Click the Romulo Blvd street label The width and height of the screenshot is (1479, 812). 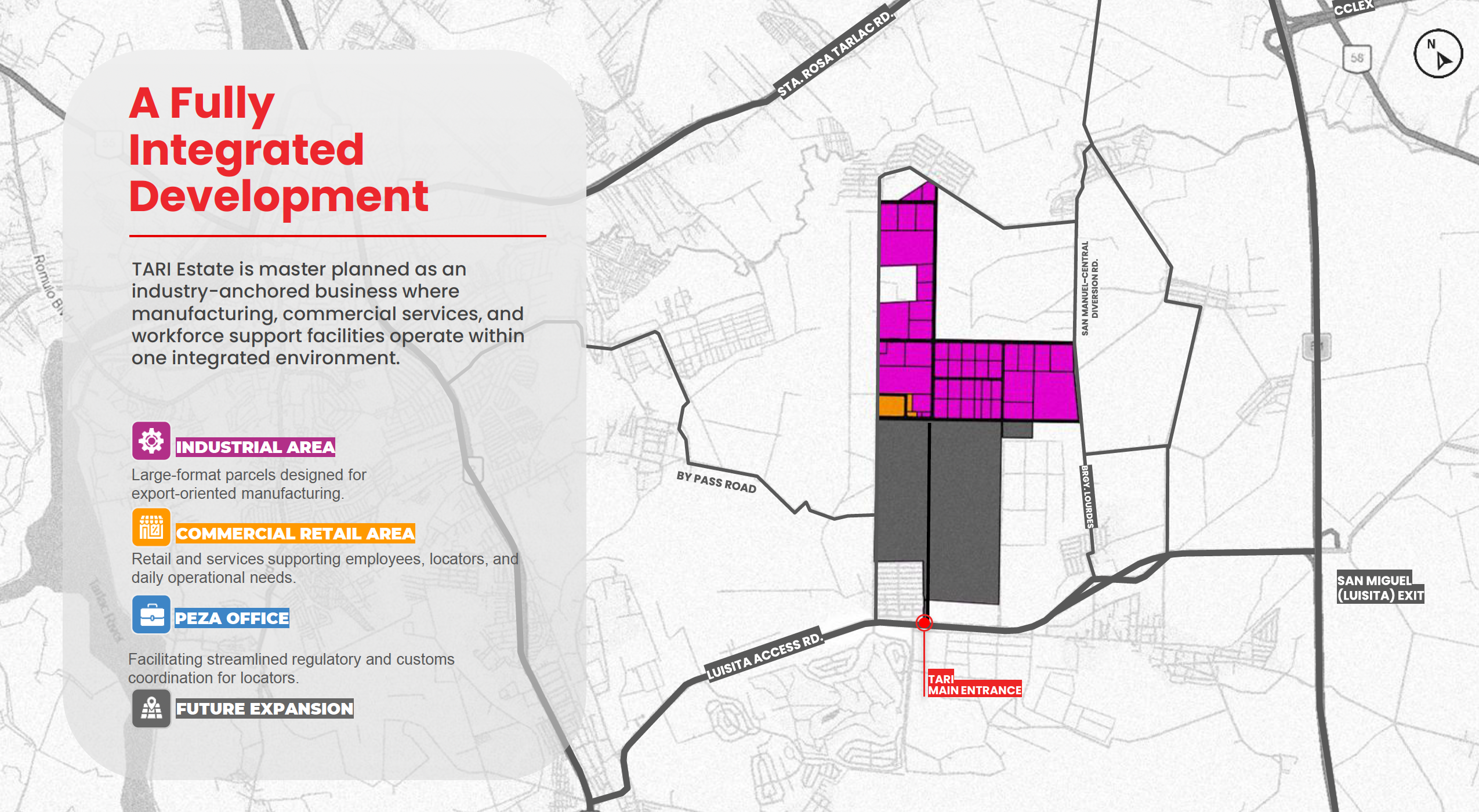point(49,287)
